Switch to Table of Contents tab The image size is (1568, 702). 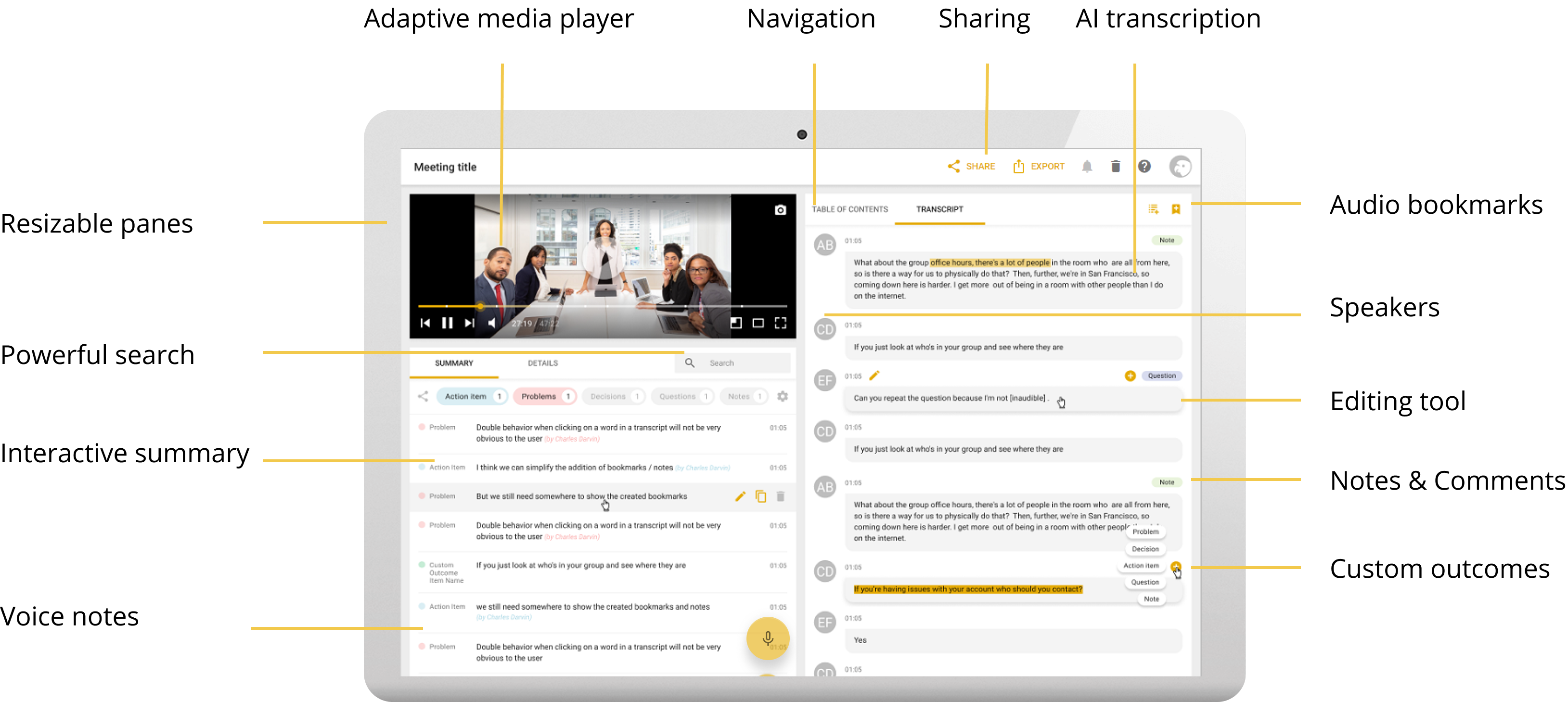[x=850, y=209]
